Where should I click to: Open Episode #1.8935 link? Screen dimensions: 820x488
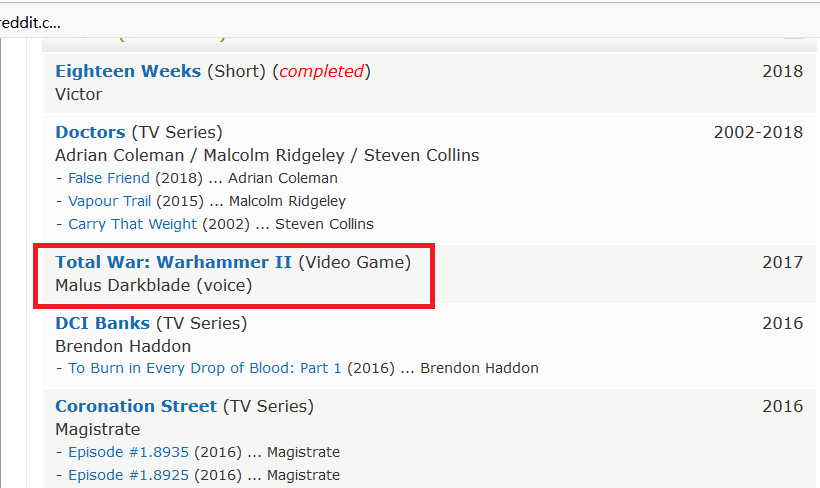tap(128, 452)
